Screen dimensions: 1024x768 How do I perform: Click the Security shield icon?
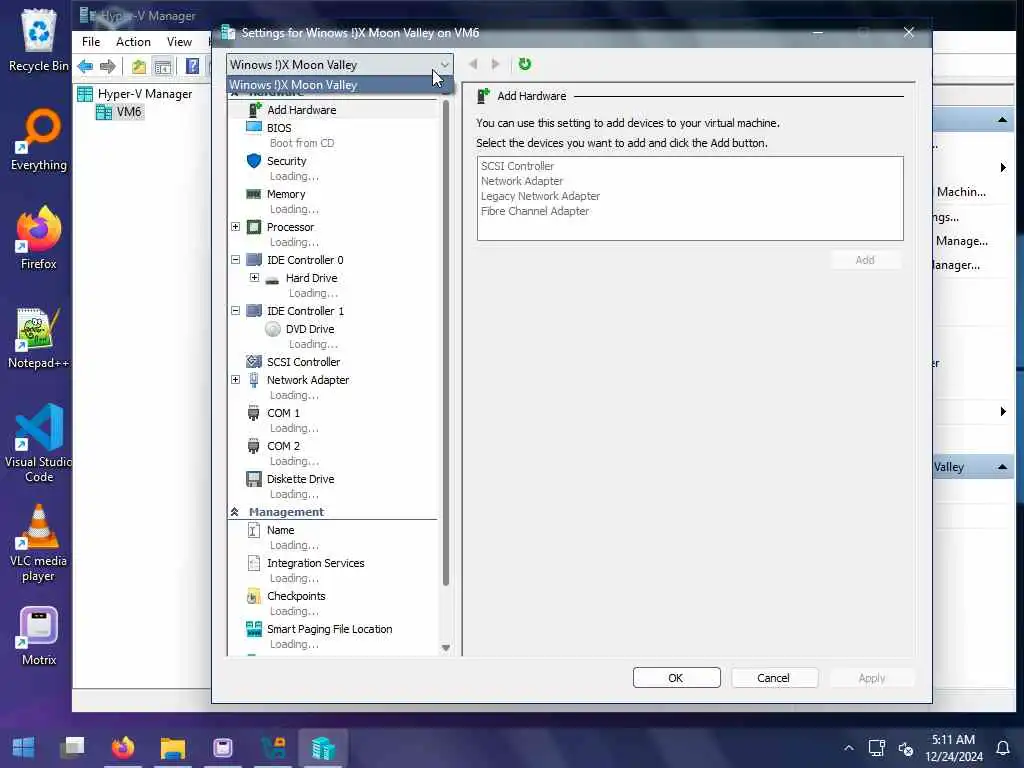(254, 161)
